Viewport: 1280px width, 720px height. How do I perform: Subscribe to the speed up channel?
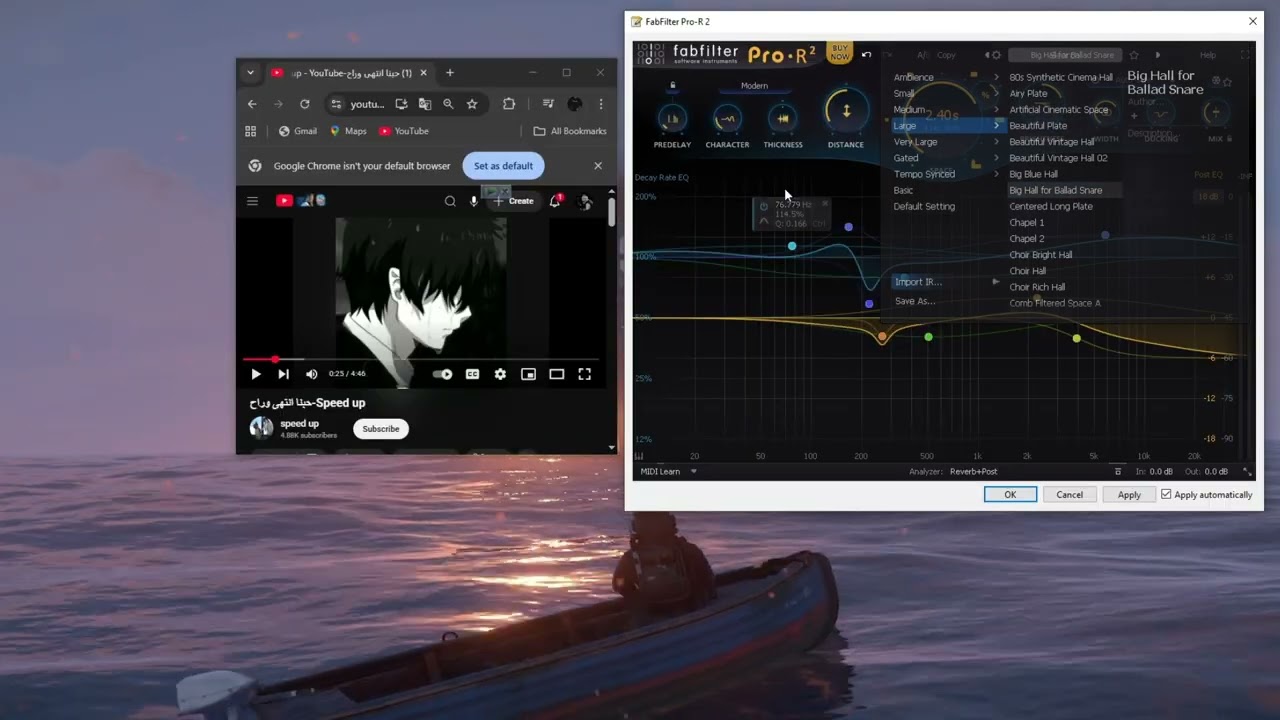[x=381, y=429]
